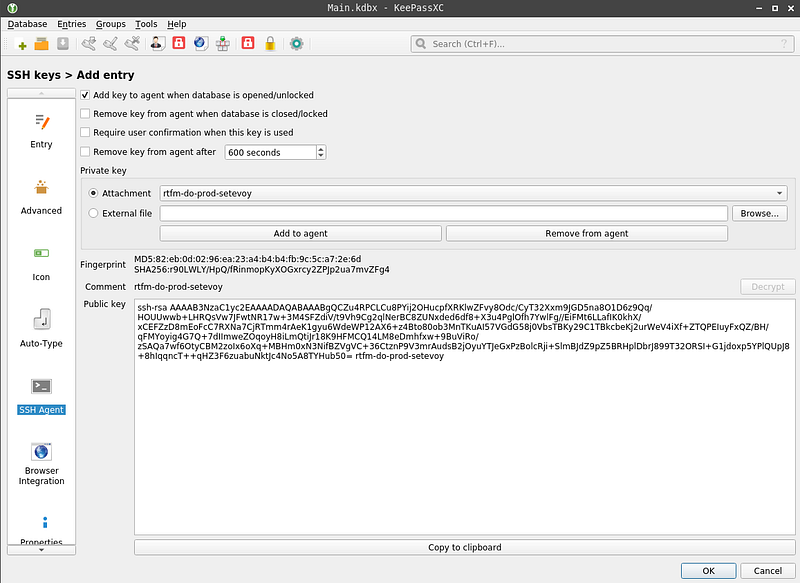Image resolution: width=800 pixels, height=583 pixels.
Task: Click the MD5 fingerprint text
Action: [x=247, y=259]
